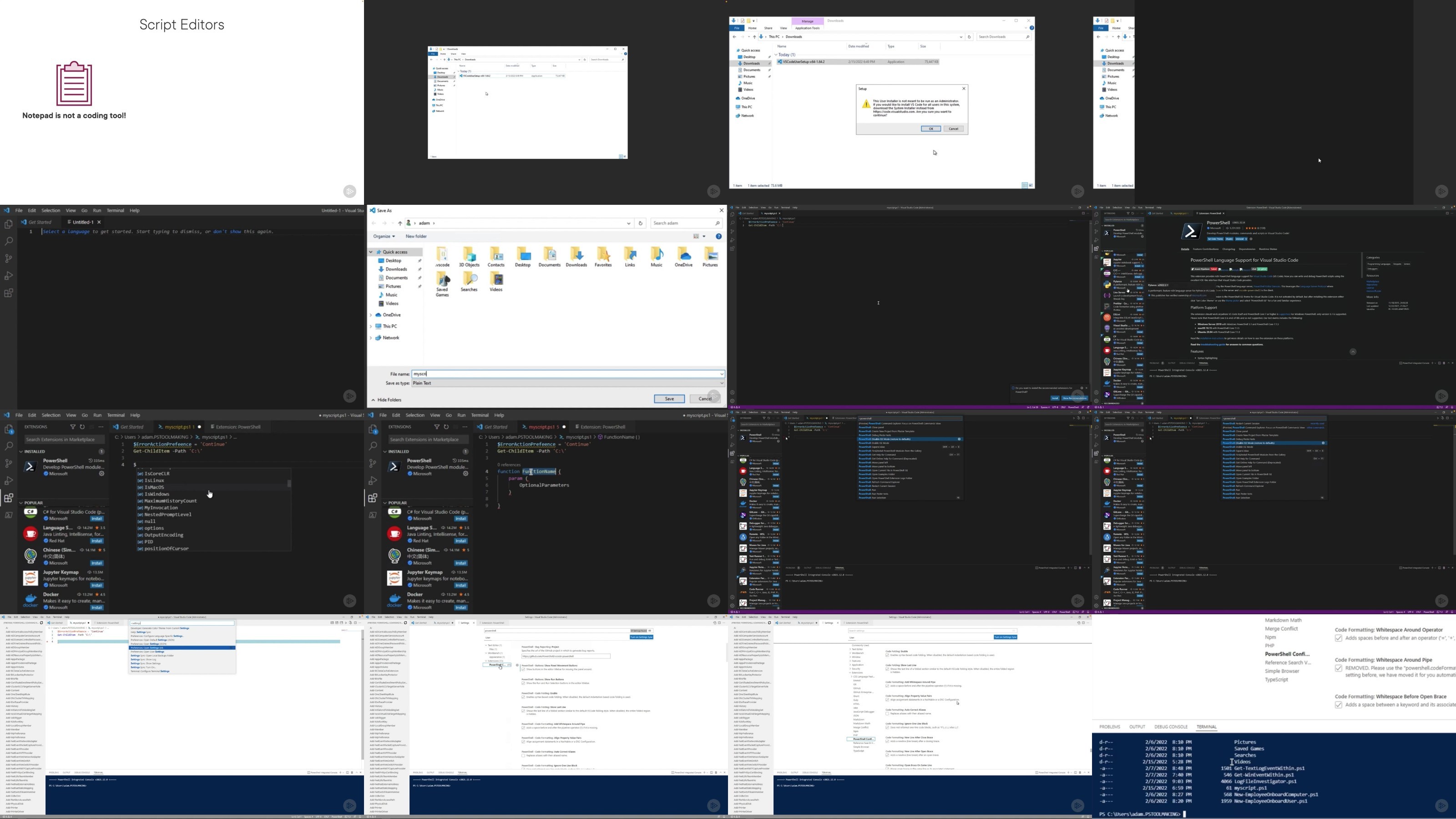Expand OneDrive in Save As navigation tree
Viewport: 1456px width, 819px height.
(371, 315)
